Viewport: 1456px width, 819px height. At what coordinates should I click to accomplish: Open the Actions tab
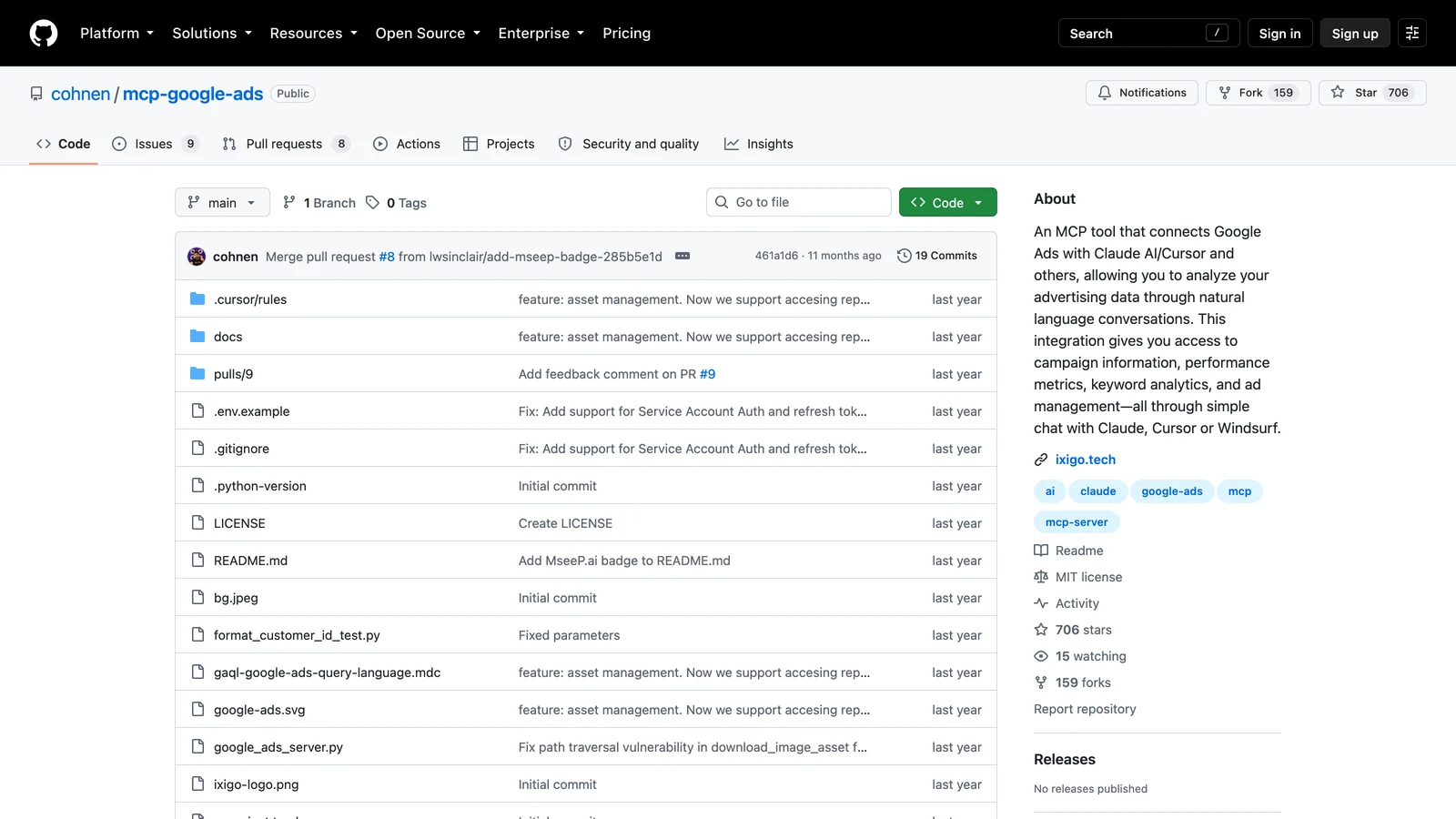(x=407, y=144)
